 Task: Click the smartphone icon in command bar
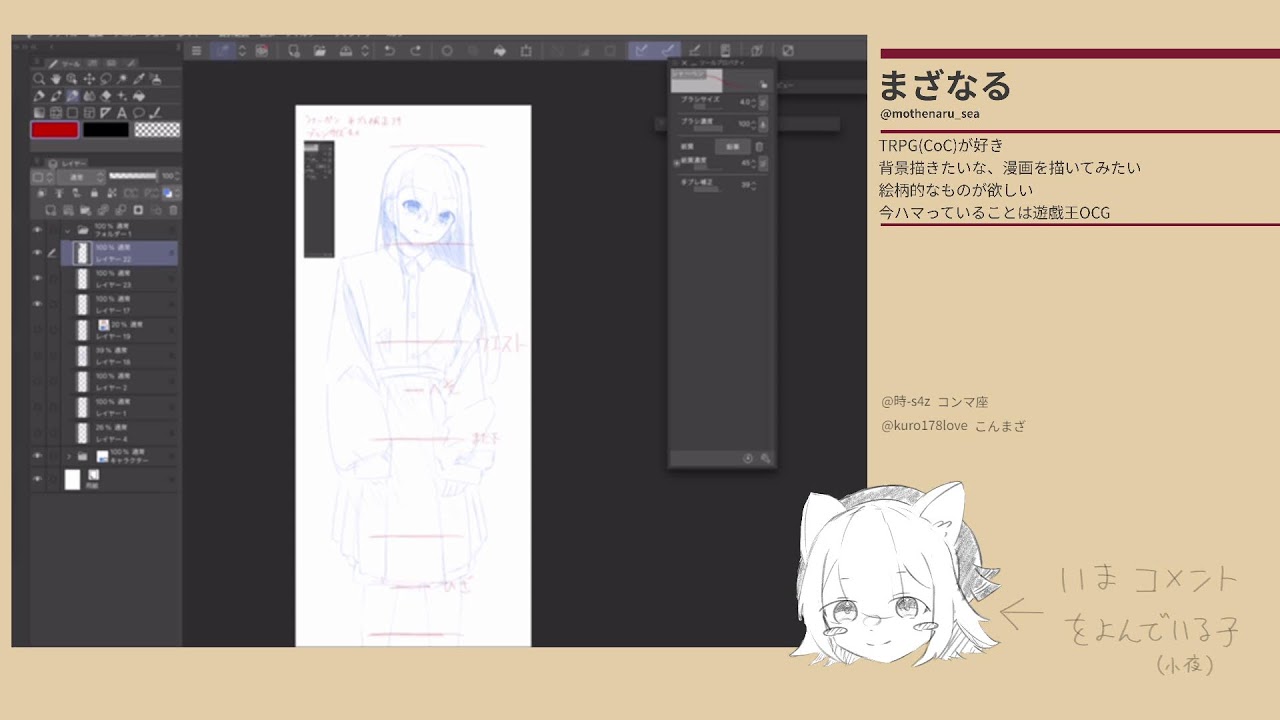pos(725,50)
